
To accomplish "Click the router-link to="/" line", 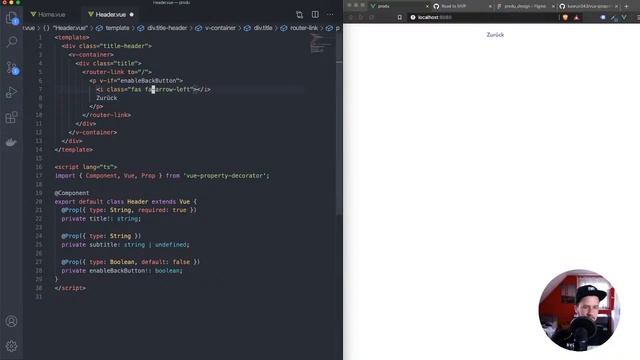I will [x=117, y=72].
